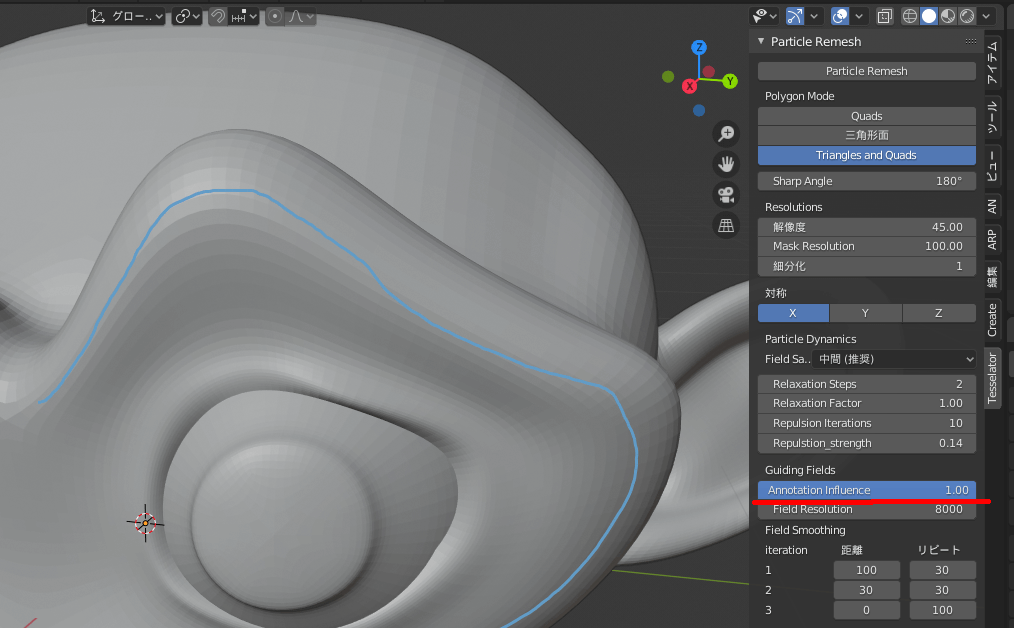Toggle proportional editing circle icon
The width and height of the screenshot is (1014, 628).
click(x=275, y=16)
